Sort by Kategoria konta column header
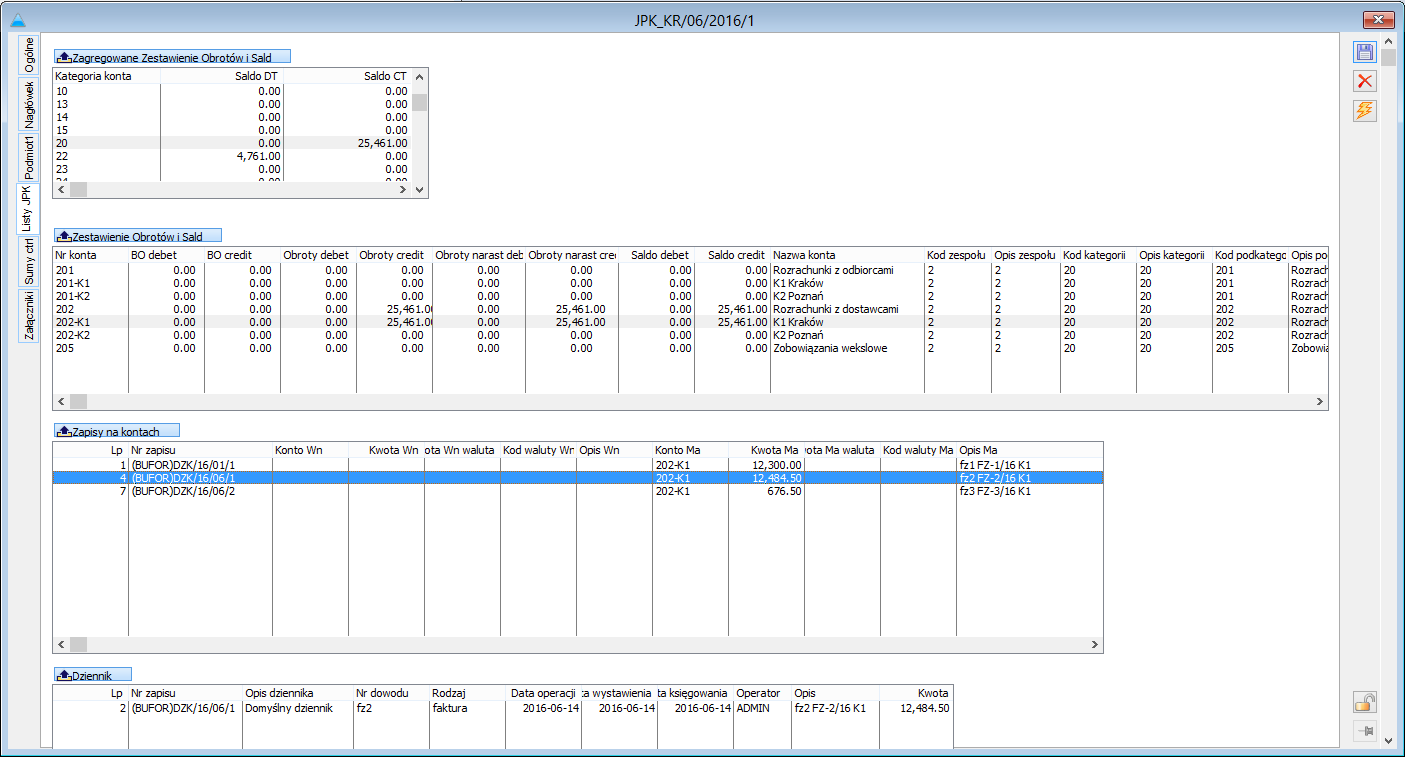The width and height of the screenshot is (1405, 757). click(106, 76)
